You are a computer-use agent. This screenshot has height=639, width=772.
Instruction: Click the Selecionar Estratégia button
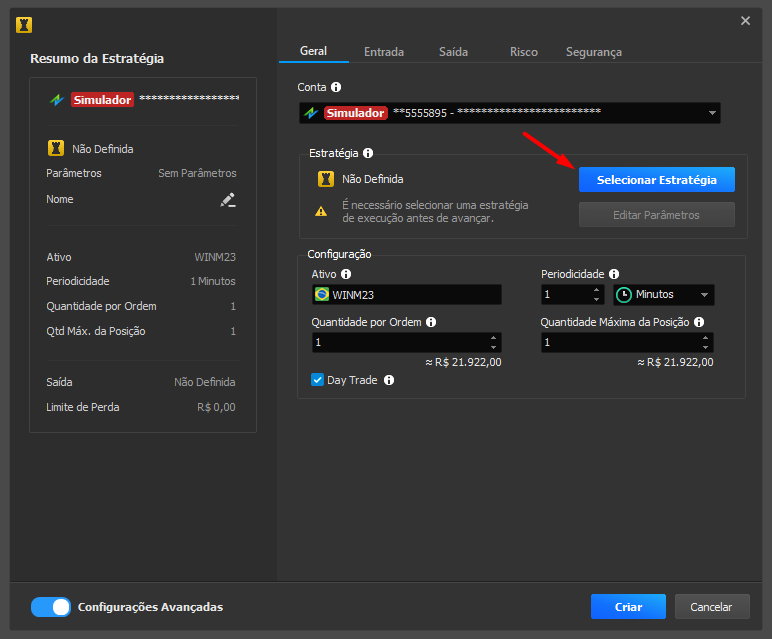point(657,180)
